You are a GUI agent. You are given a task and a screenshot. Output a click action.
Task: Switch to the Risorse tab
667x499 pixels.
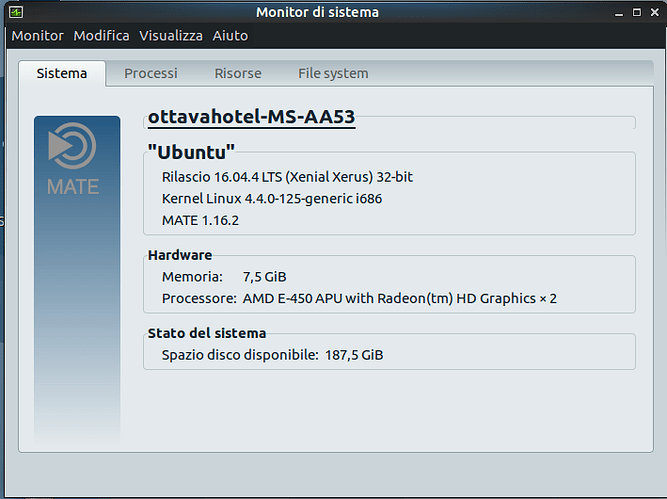point(238,74)
